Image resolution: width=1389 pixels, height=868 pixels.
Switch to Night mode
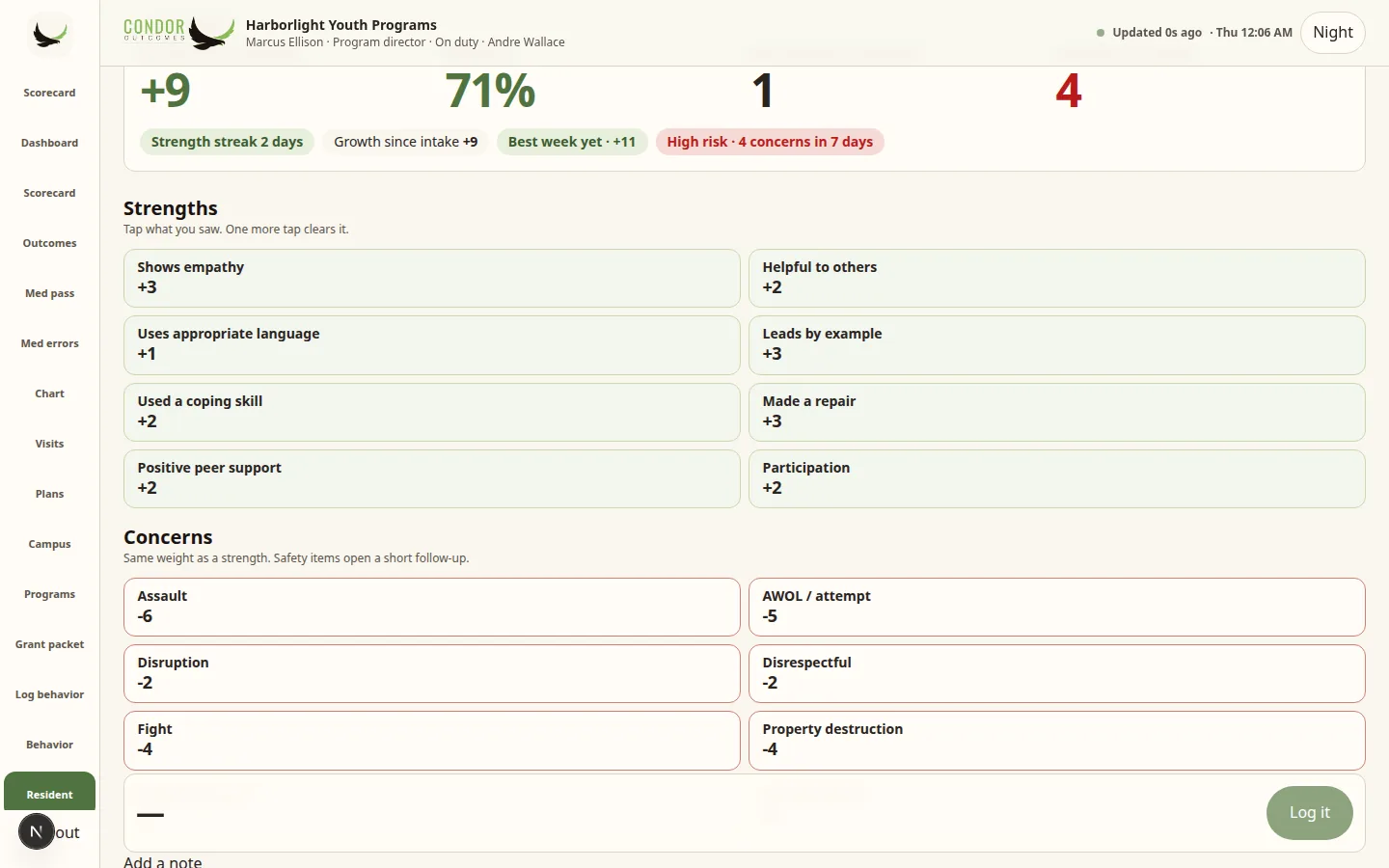(x=1332, y=33)
